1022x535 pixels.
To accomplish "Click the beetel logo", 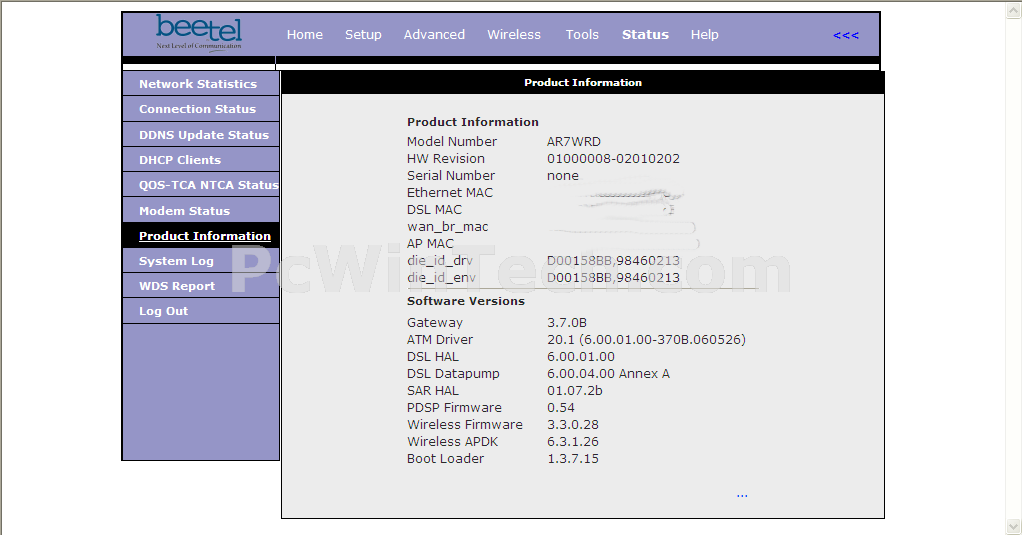I will point(199,33).
